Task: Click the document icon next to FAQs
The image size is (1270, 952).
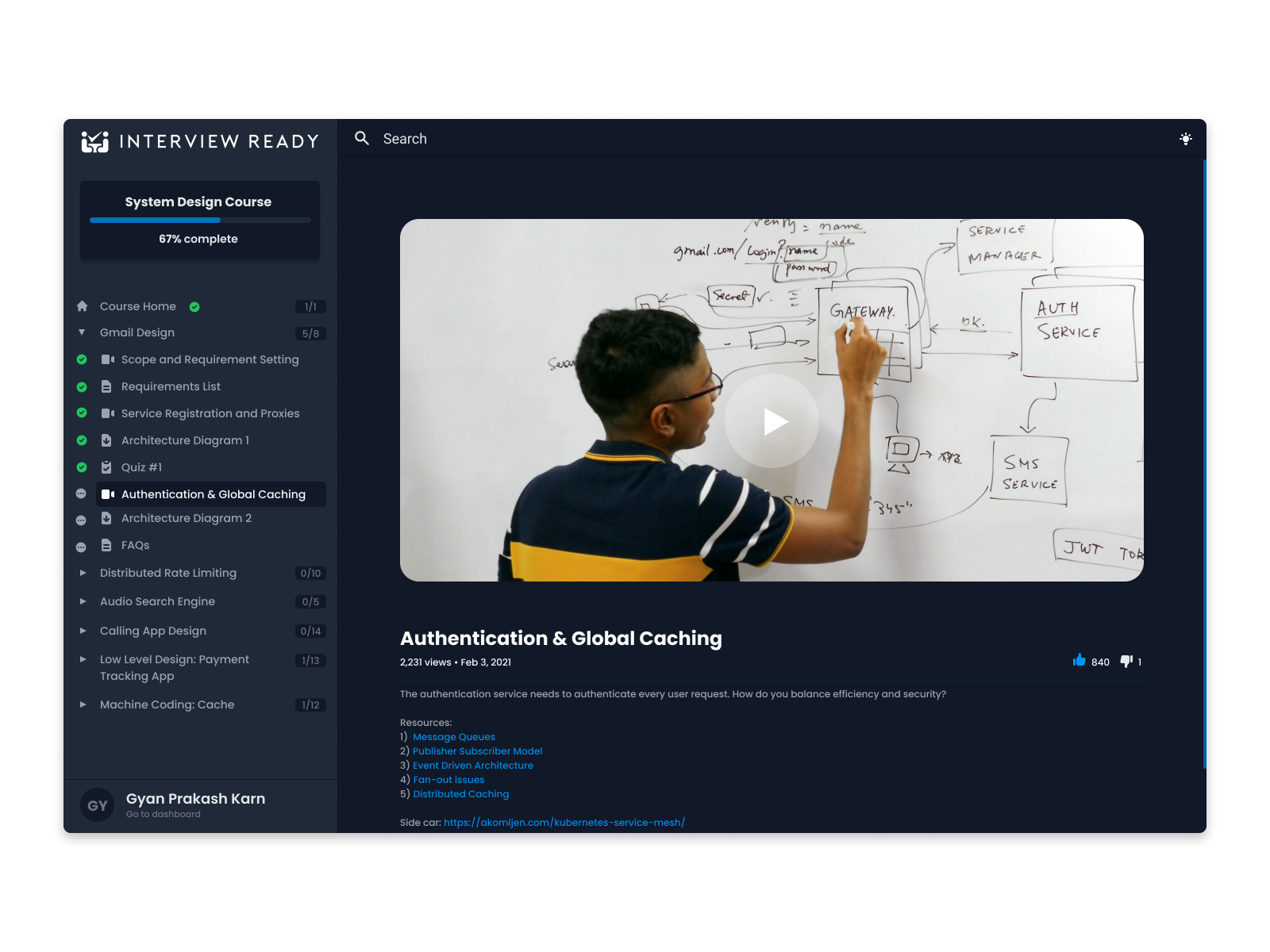Action: click(106, 545)
